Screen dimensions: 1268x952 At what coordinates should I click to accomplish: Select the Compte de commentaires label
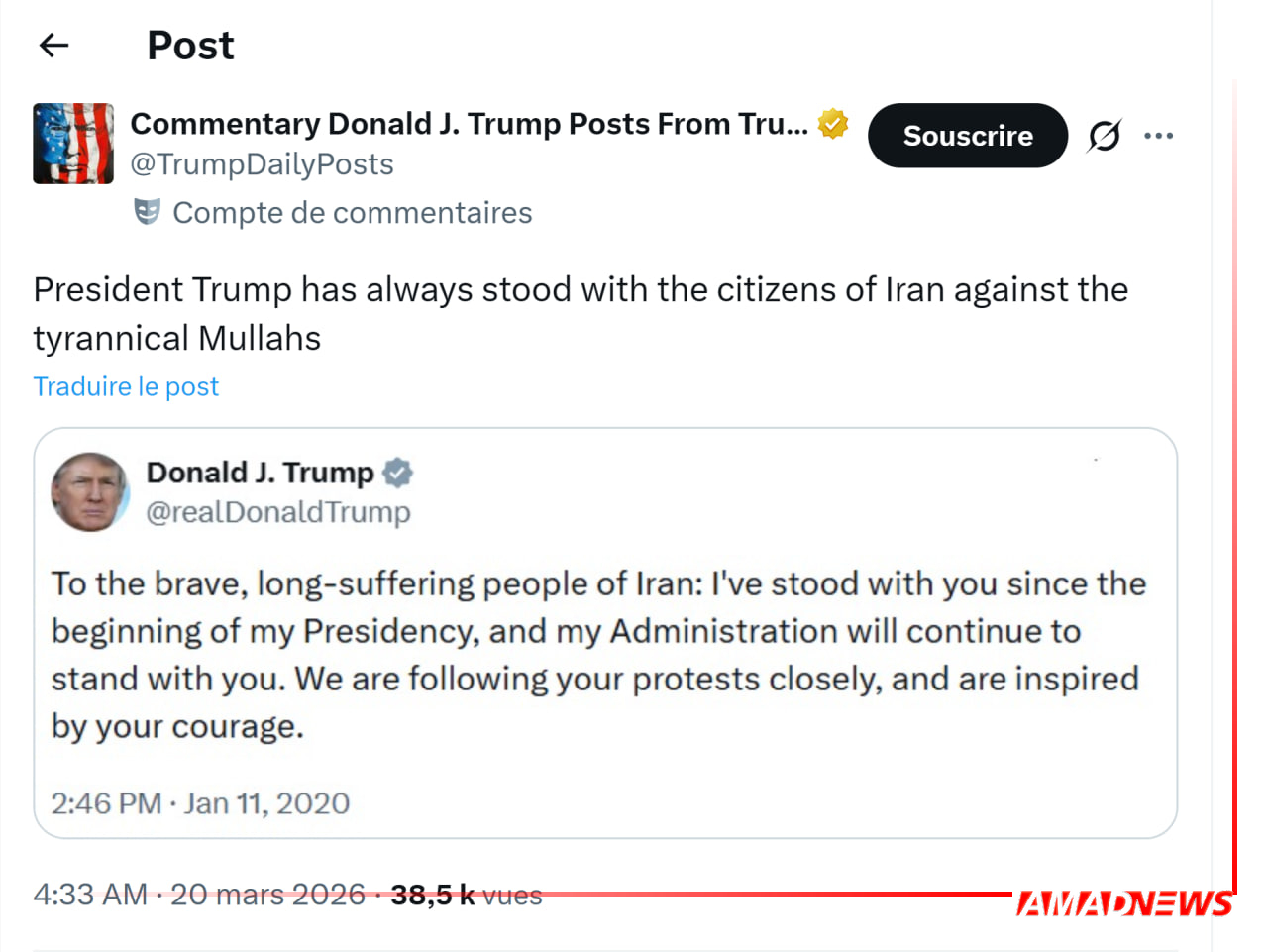(352, 213)
